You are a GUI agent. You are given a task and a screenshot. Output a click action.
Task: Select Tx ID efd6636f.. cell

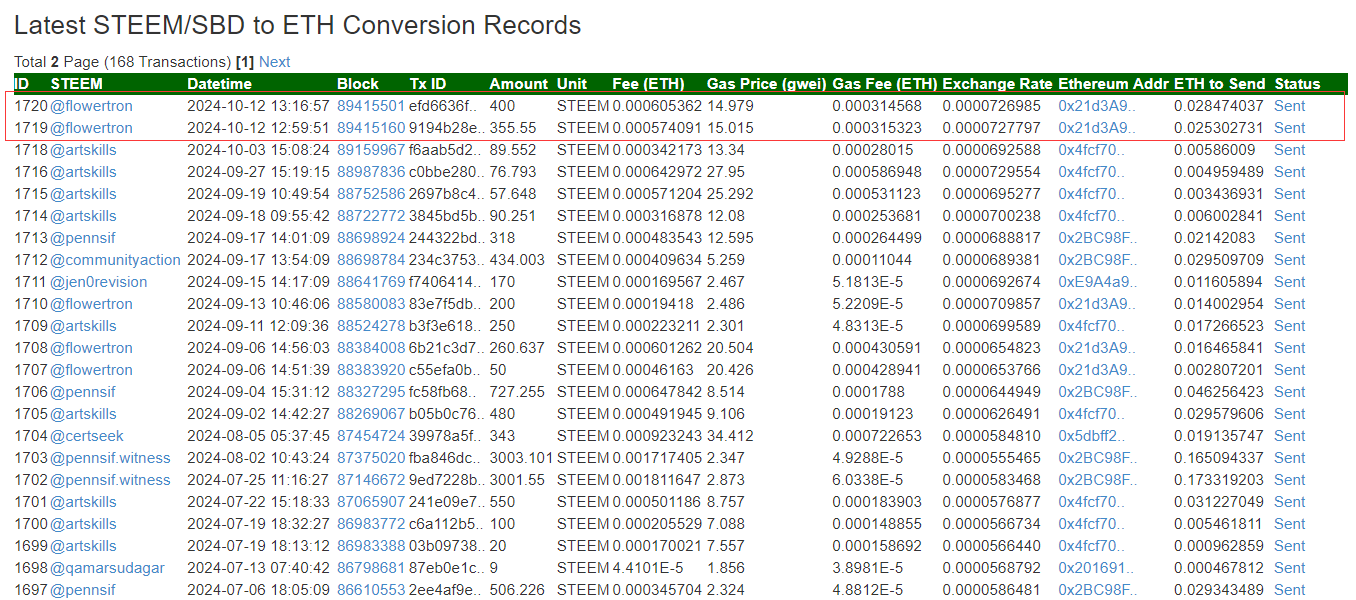pyautogui.click(x=444, y=106)
